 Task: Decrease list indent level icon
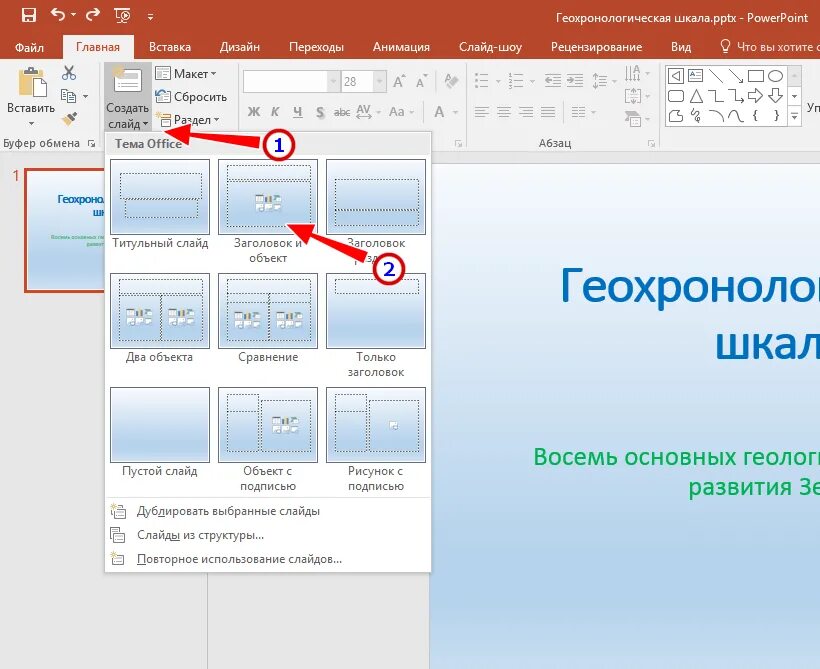click(552, 81)
